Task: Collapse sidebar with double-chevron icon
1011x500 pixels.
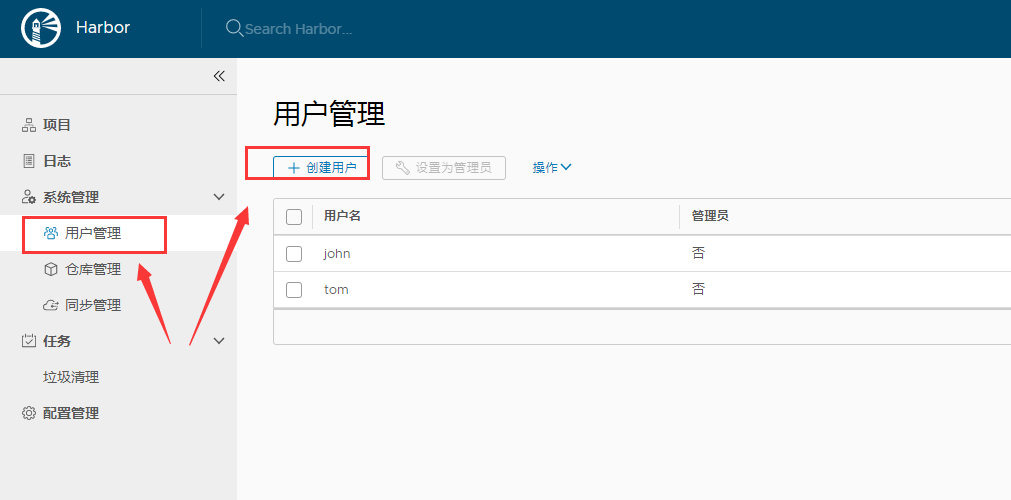Action: 219,76
